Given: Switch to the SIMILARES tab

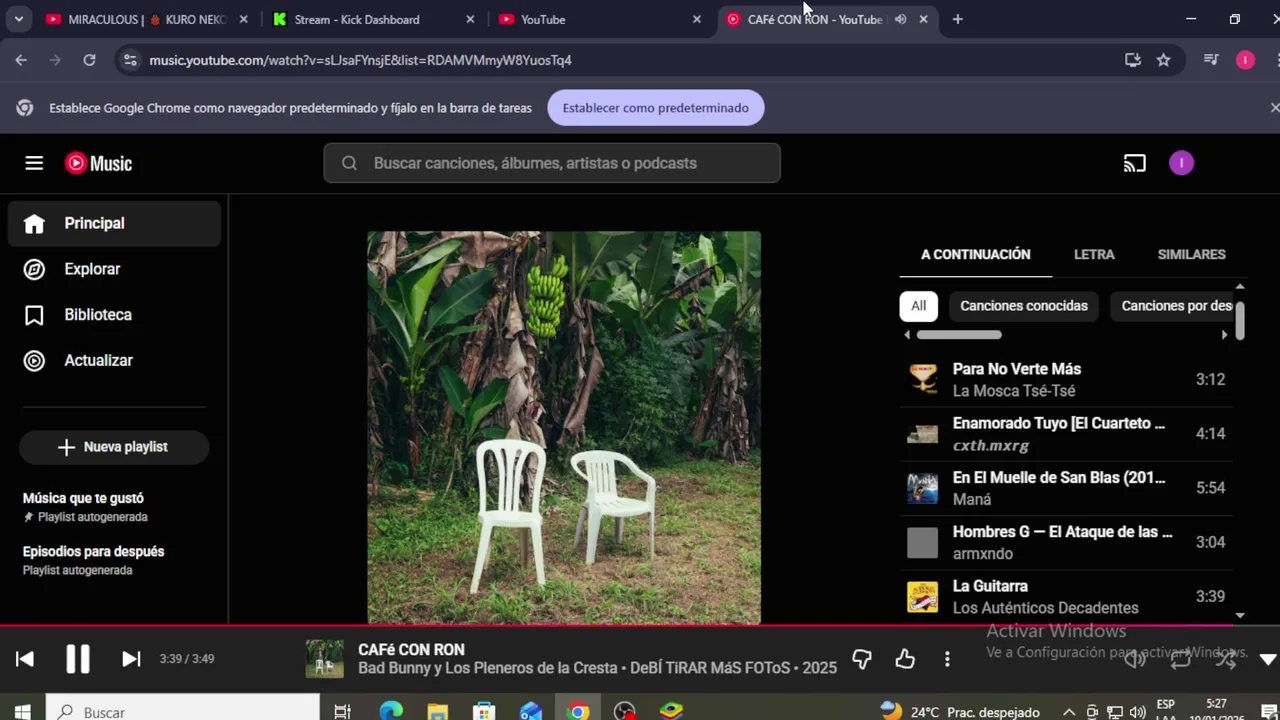Looking at the screenshot, I should click(x=1191, y=254).
